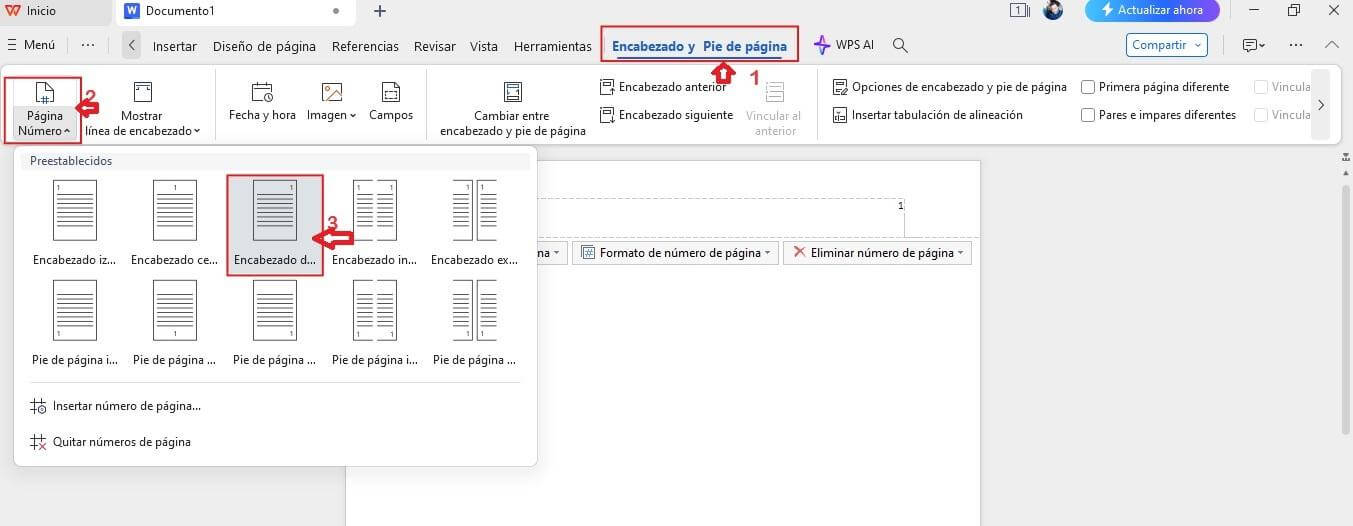Click the more options dots next to Menú
Image resolution: width=1353 pixels, height=526 pixels.
click(88, 45)
